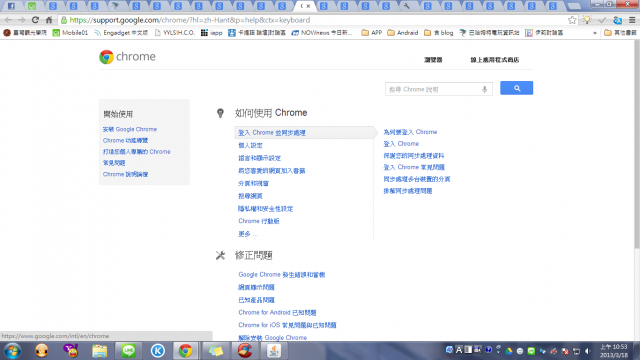
Task: Close the active tab
Action: [309, 6]
